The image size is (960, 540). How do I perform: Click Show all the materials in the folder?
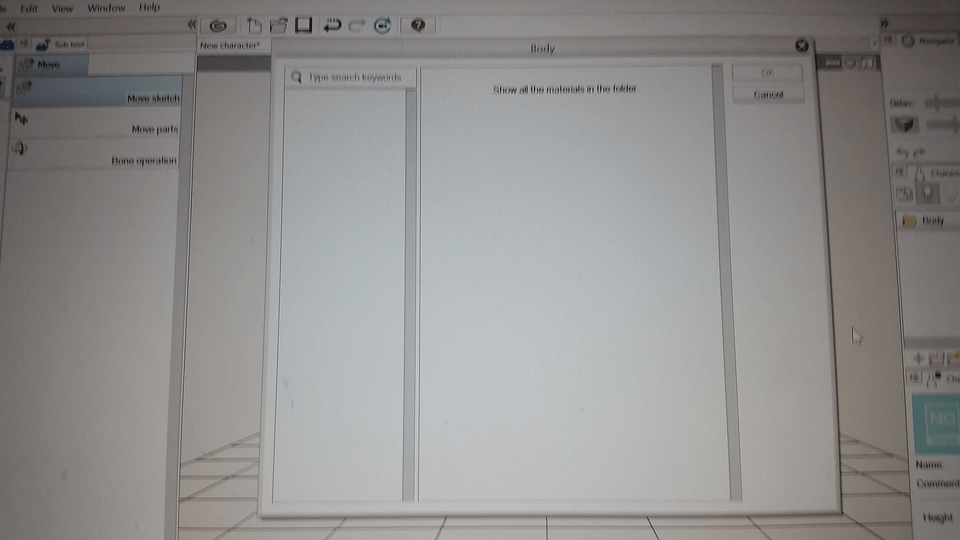click(x=565, y=89)
